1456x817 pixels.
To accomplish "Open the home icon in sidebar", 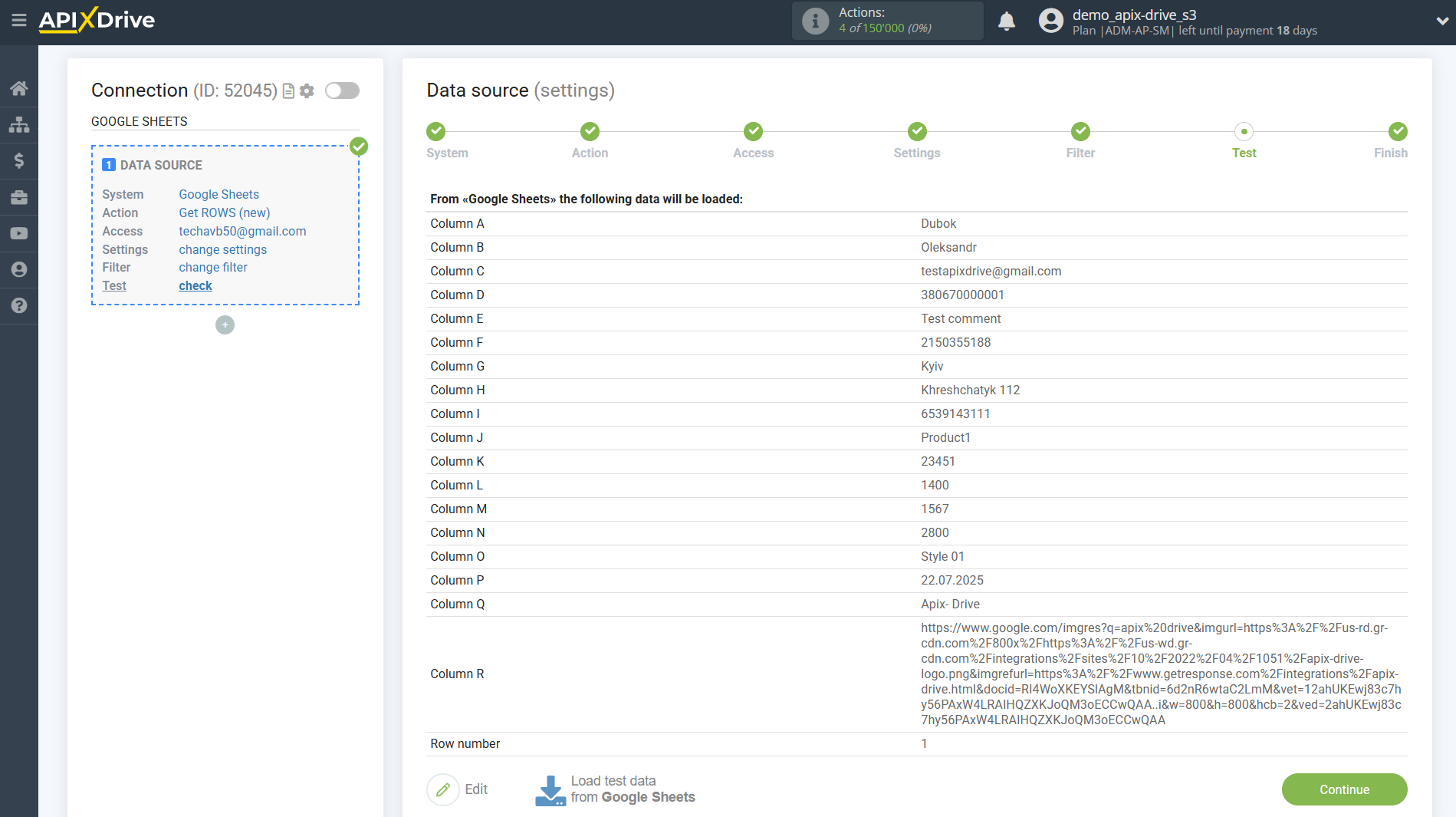I will pos(19,88).
